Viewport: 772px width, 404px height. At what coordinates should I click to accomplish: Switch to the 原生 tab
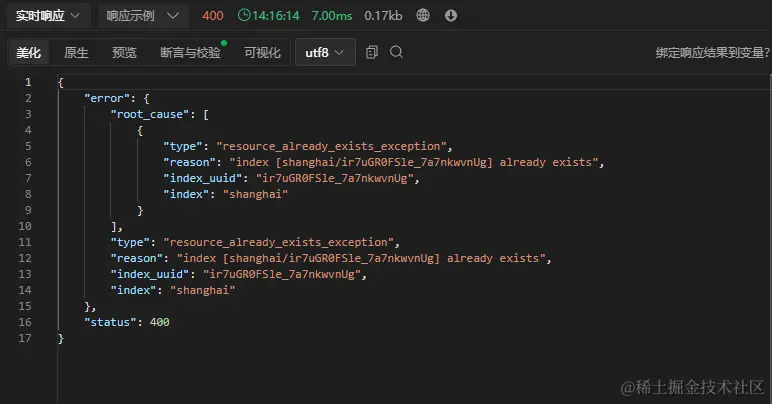(x=76, y=53)
